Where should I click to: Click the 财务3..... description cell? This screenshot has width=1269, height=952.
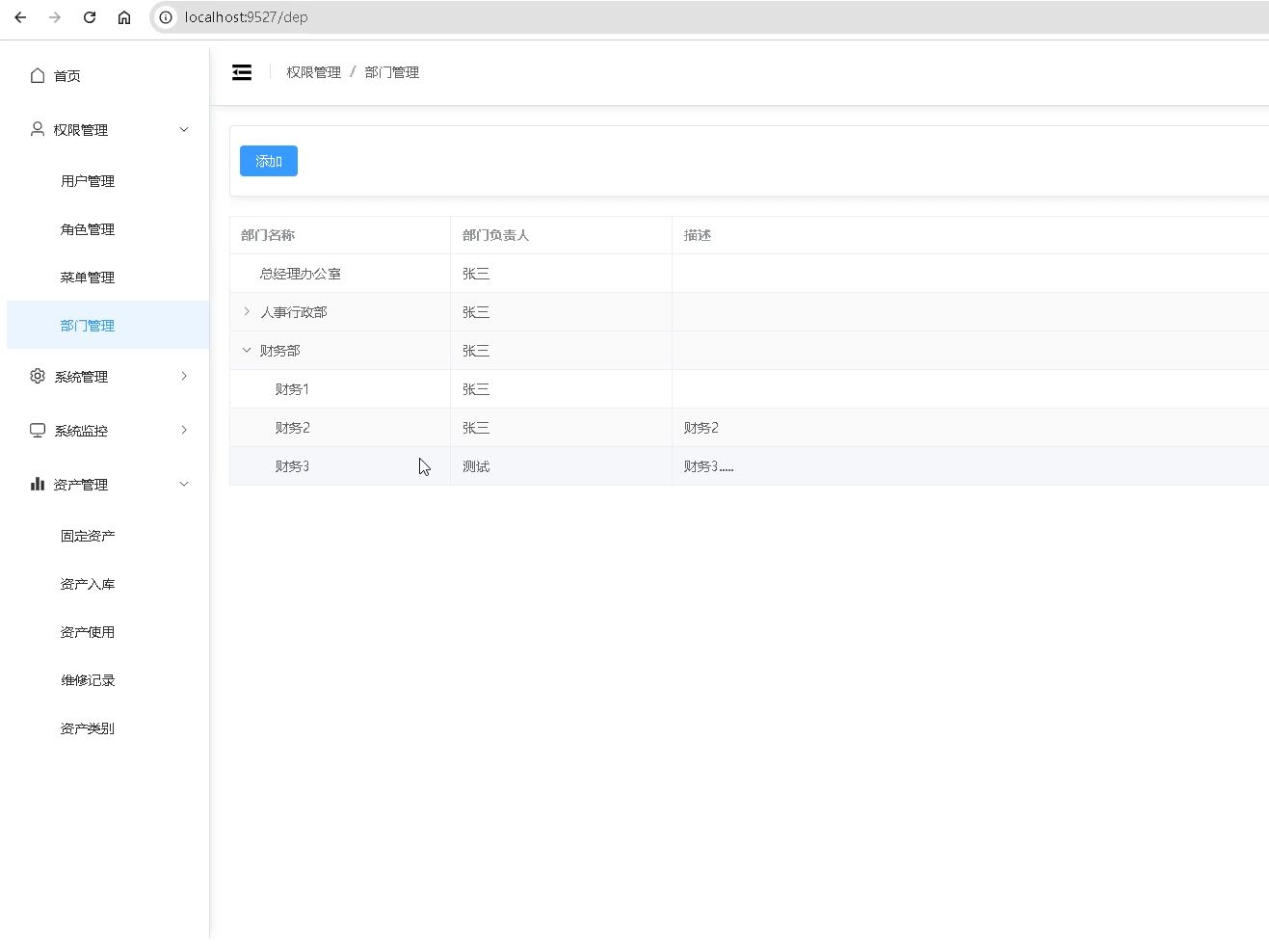click(970, 466)
